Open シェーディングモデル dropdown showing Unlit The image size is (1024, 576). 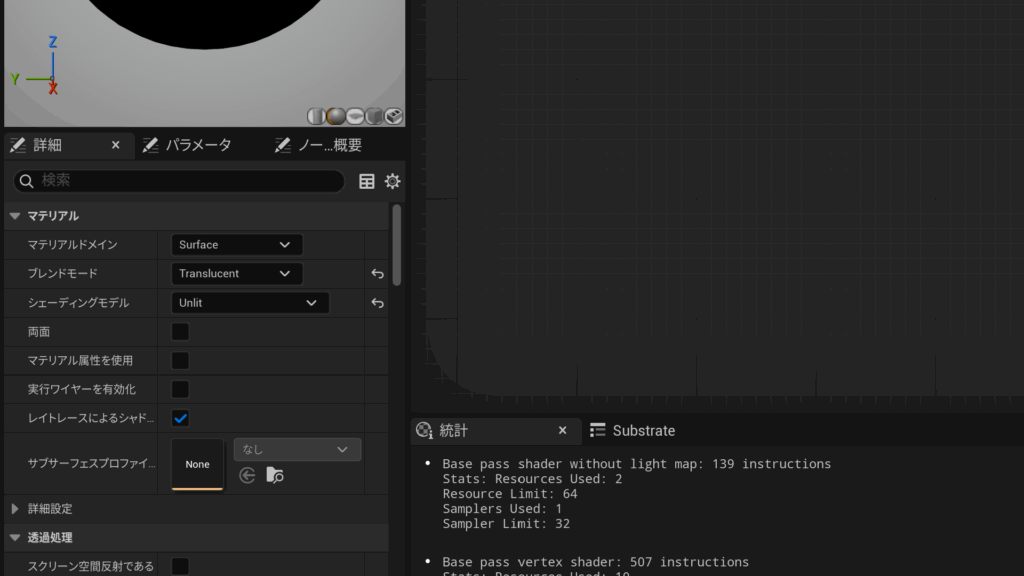pyautogui.click(x=250, y=303)
